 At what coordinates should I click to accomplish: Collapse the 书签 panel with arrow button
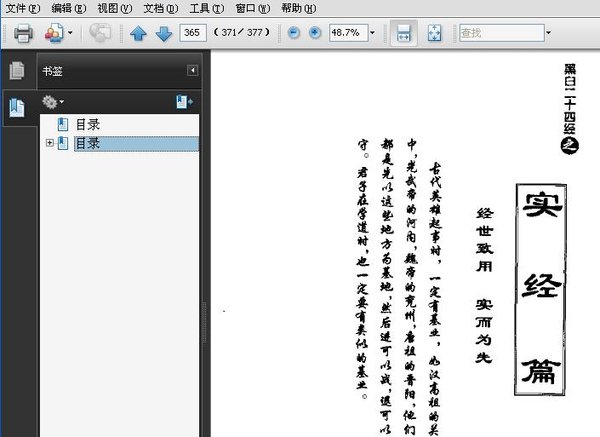tap(192, 70)
